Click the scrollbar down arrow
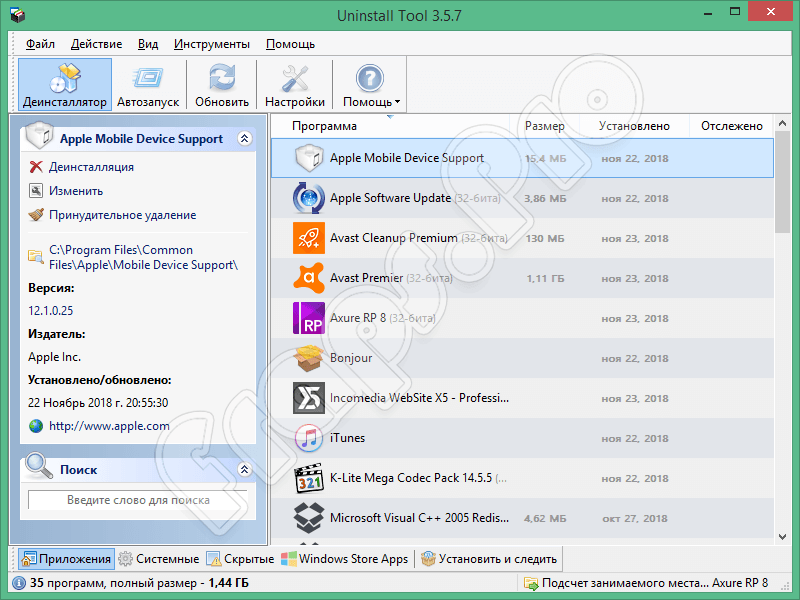 click(782, 536)
